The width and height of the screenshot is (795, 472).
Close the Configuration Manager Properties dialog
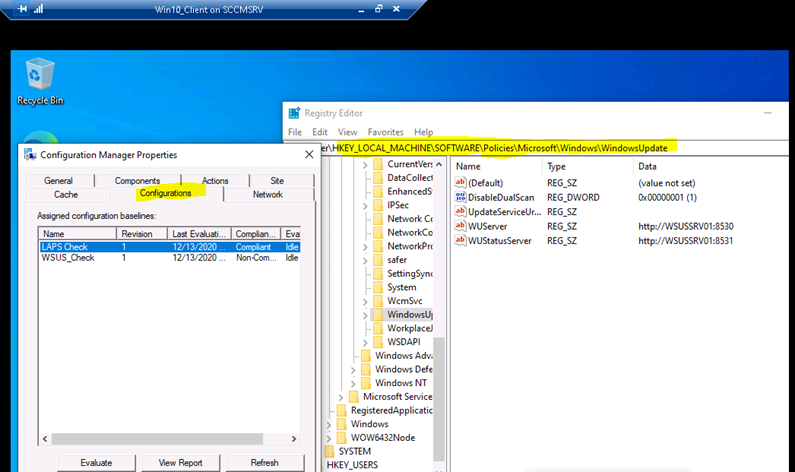tap(309, 155)
